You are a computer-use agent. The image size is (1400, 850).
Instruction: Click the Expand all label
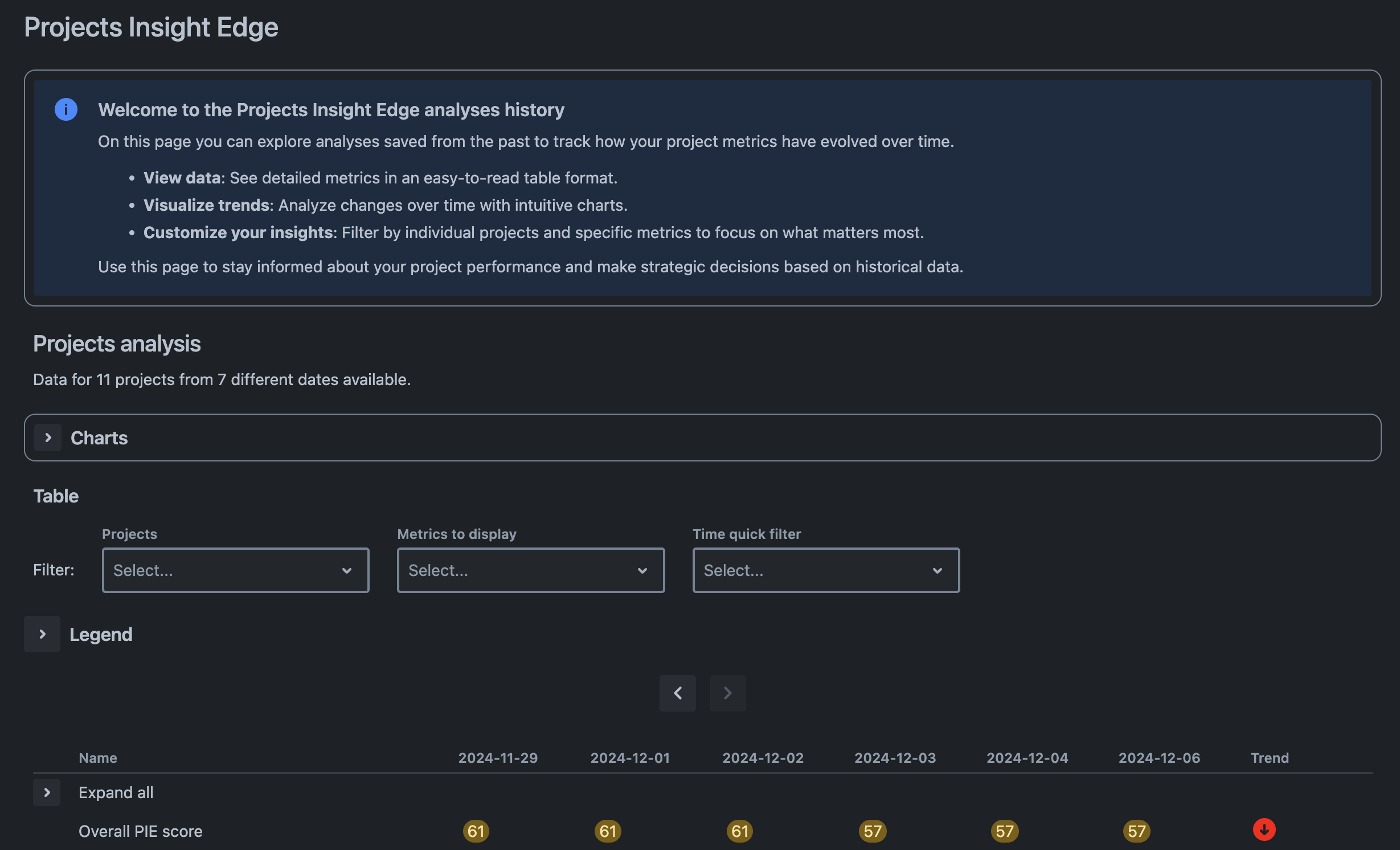pyautogui.click(x=116, y=792)
